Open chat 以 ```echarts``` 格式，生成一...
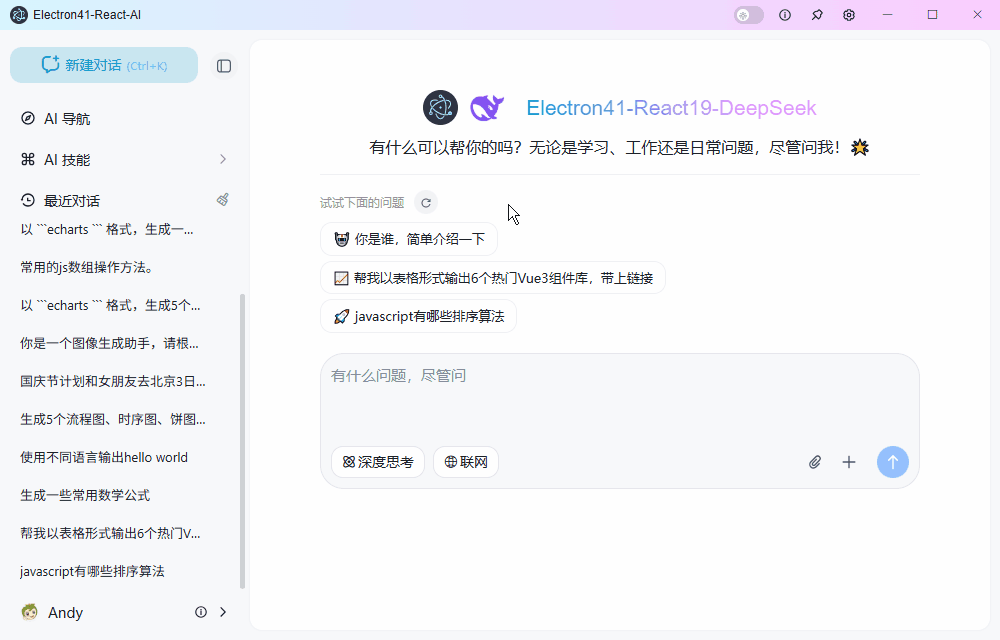The height and width of the screenshot is (640, 1000). [107, 229]
